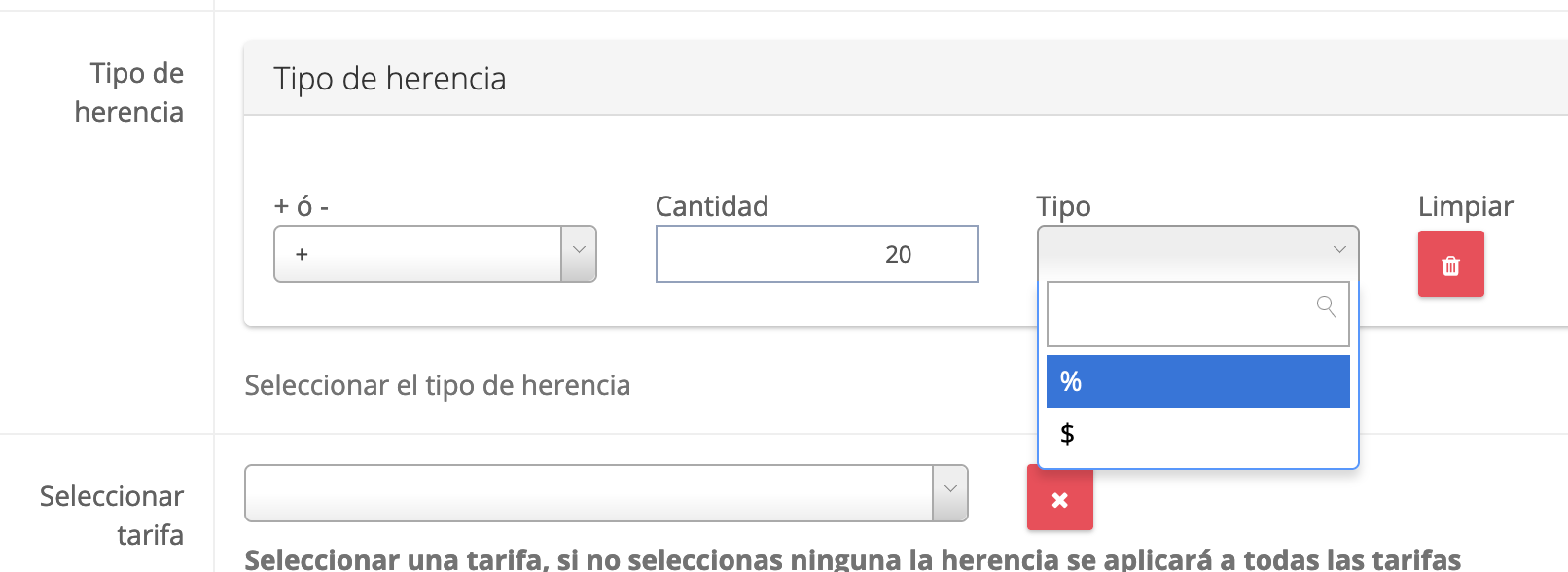Viewport: 1568px width, 572px height.
Task: Click the search field inside Tipo dropdown
Action: (1179, 314)
